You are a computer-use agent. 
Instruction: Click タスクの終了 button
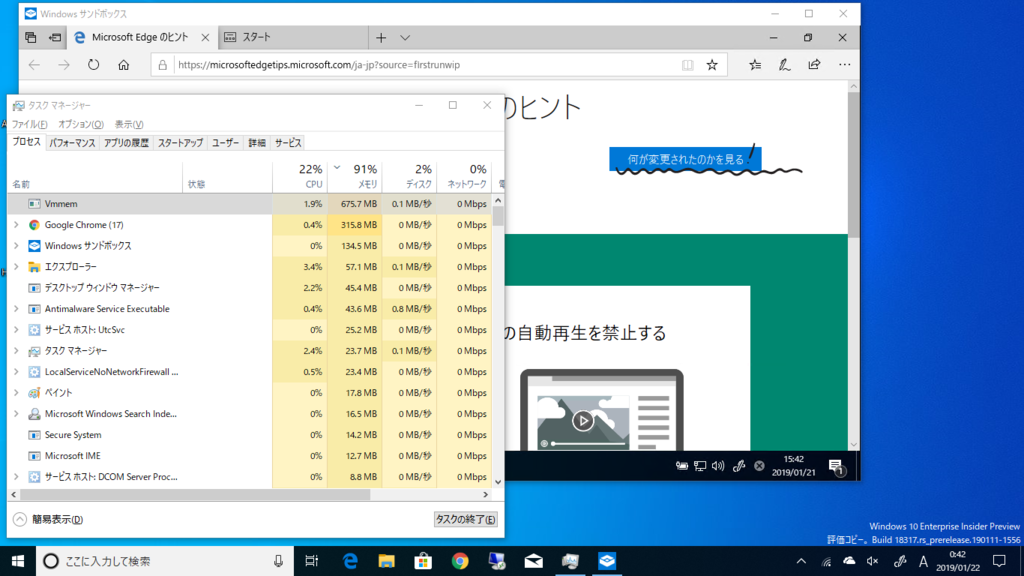click(466, 519)
